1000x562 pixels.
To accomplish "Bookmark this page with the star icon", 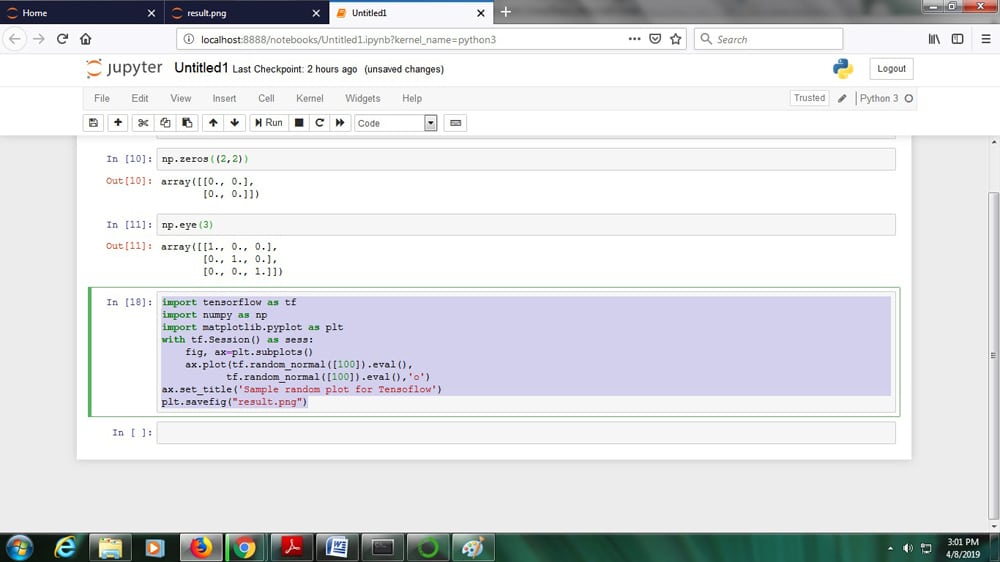I will [676, 39].
